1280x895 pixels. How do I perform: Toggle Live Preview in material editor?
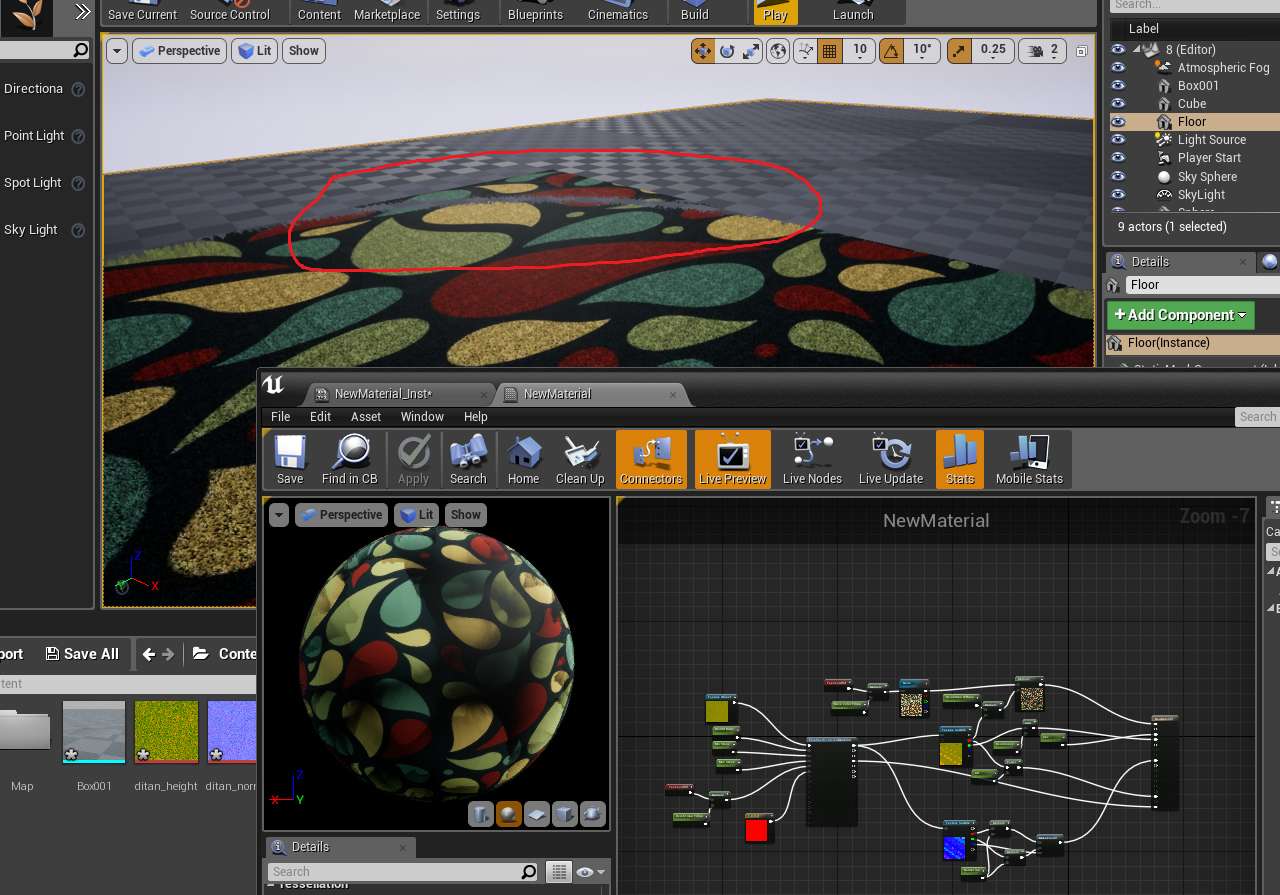733,459
